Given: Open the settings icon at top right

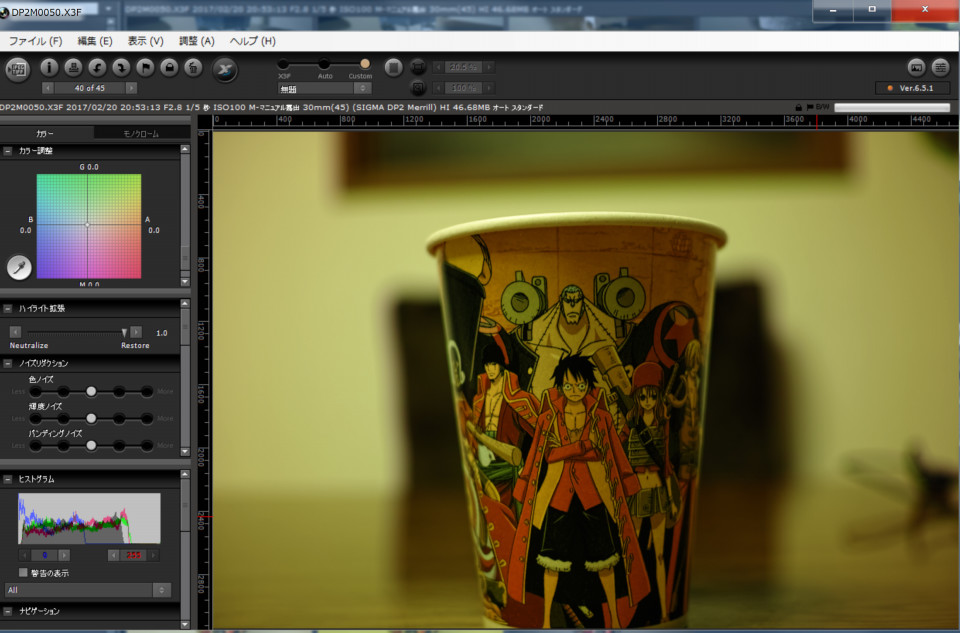Looking at the screenshot, I should point(940,67).
